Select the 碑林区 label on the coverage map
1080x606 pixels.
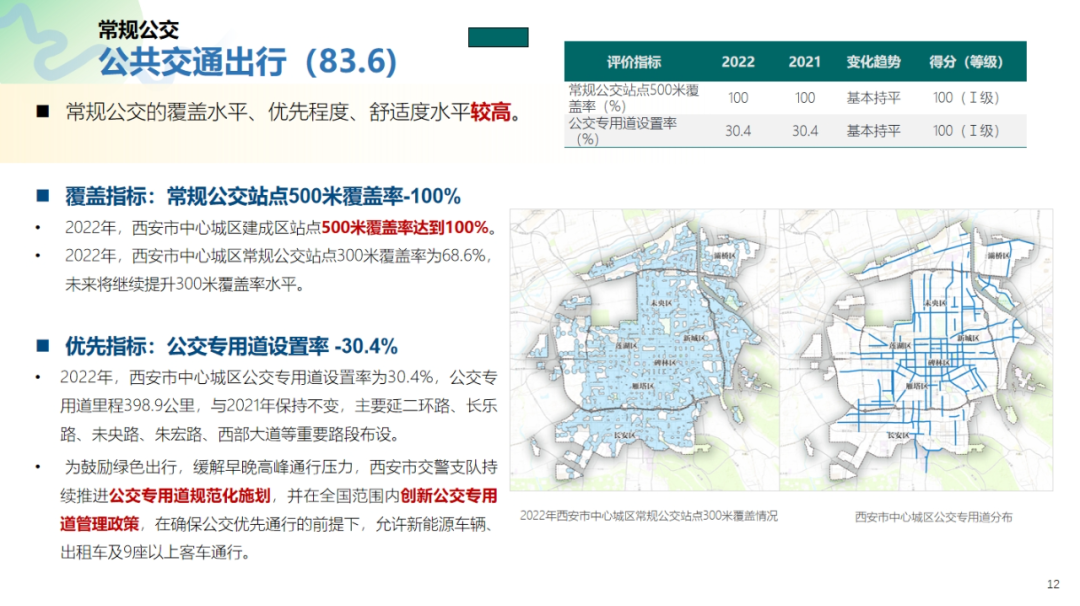667,362
